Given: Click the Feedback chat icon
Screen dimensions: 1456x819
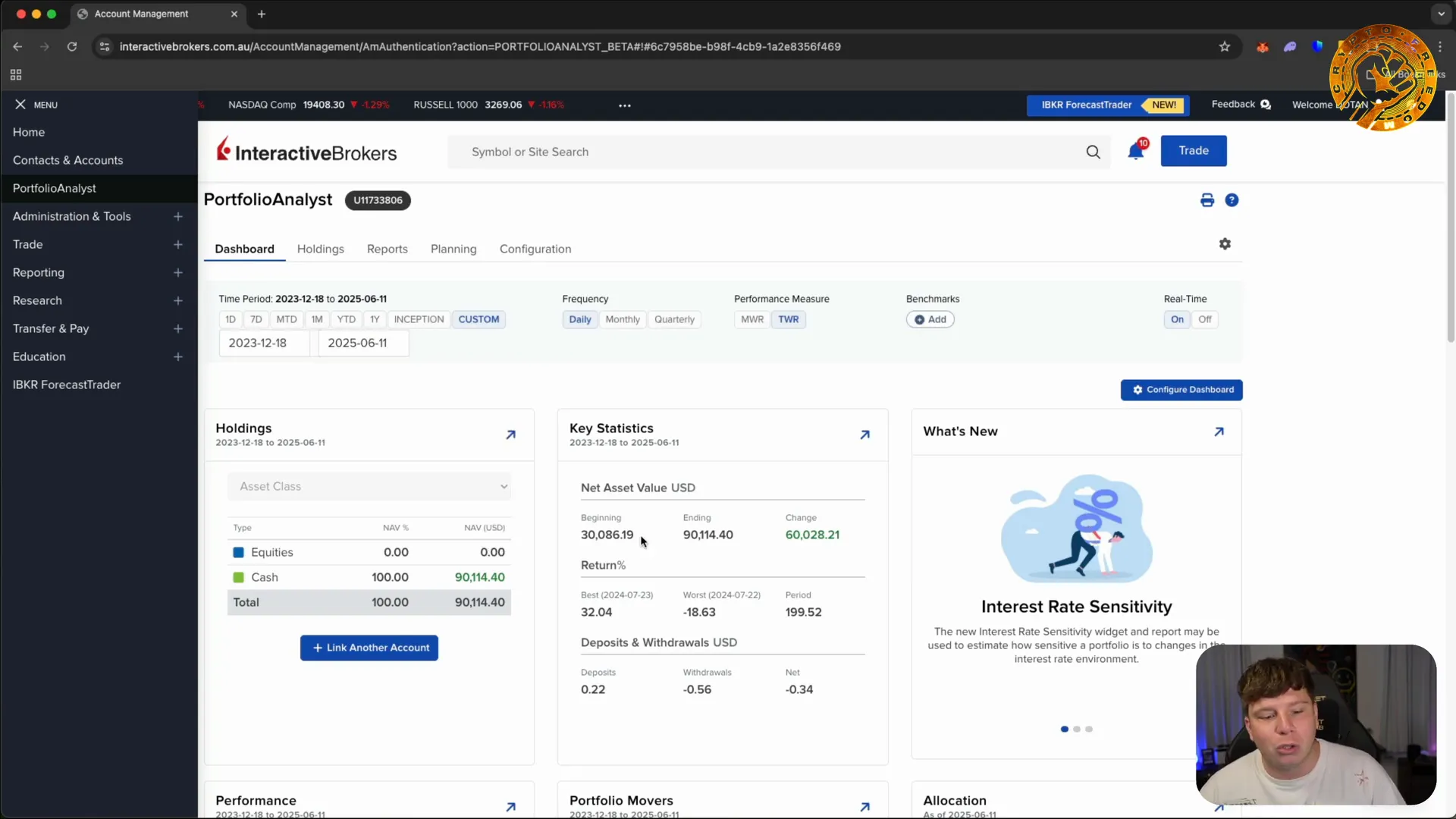Looking at the screenshot, I should click(x=1265, y=105).
